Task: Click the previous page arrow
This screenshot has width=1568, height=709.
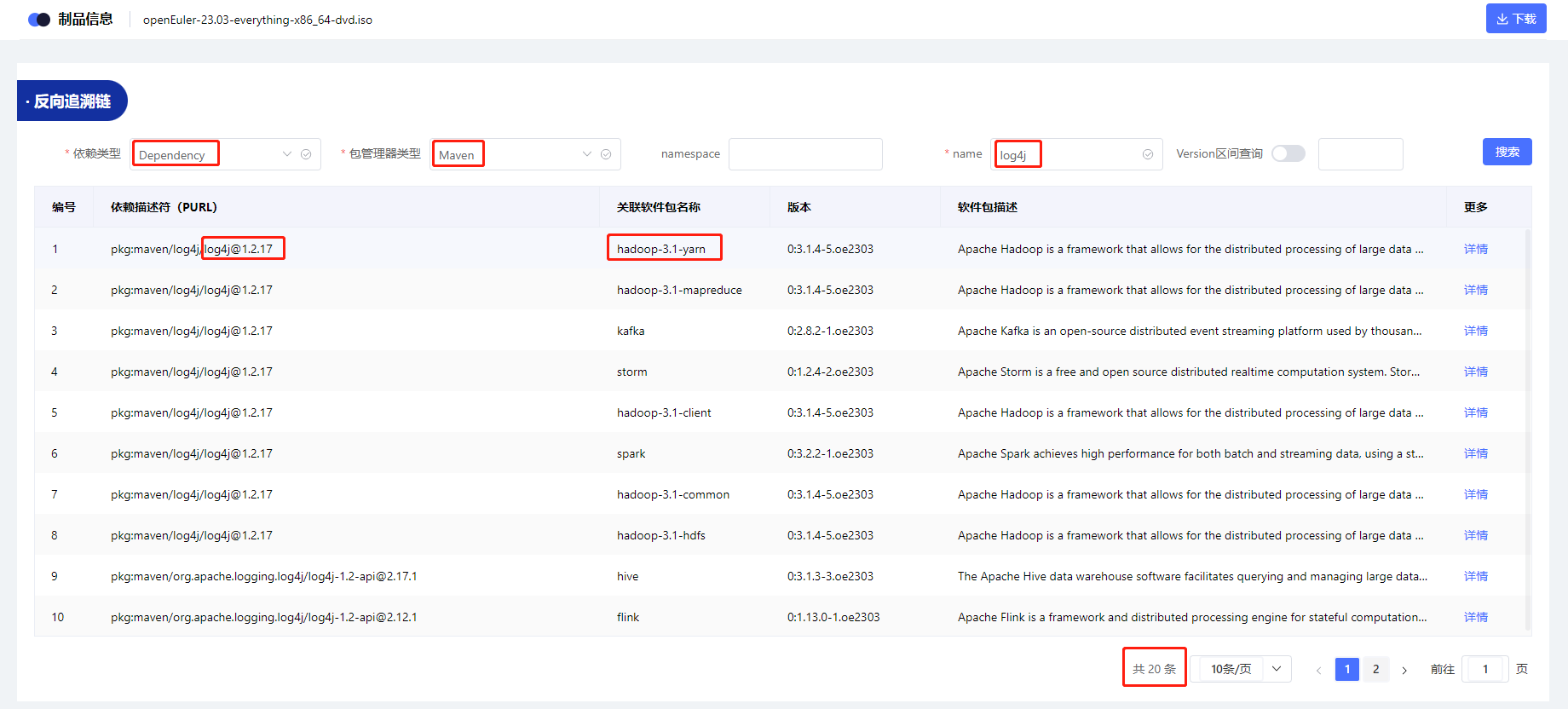Action: [x=1318, y=670]
